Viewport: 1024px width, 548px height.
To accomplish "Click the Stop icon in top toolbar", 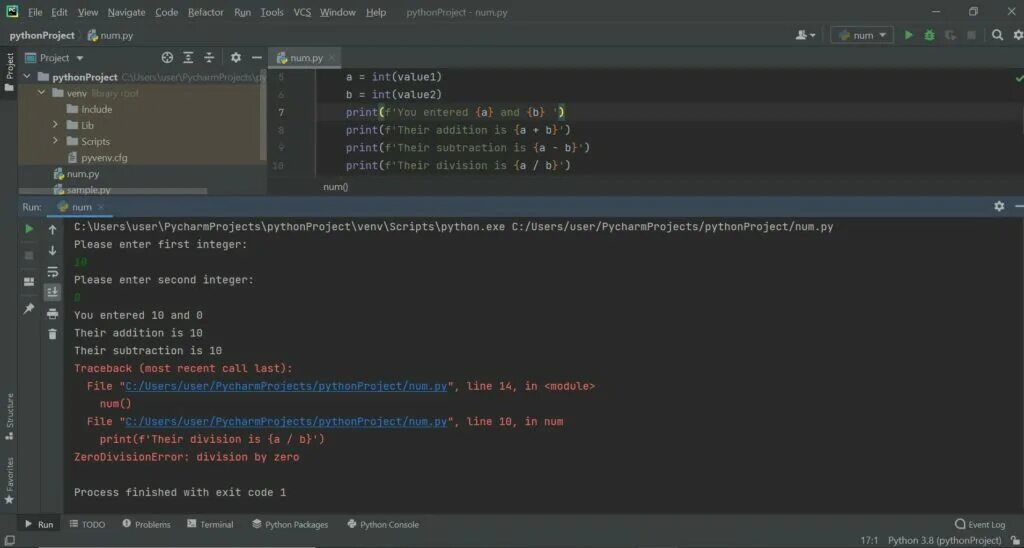I will [971, 35].
